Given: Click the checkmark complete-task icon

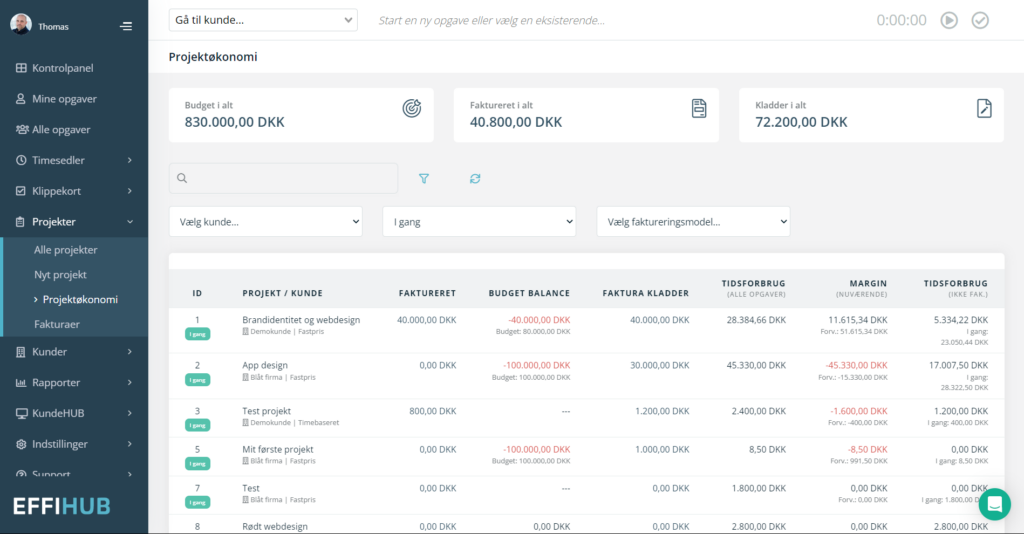Looking at the screenshot, I should 980,20.
